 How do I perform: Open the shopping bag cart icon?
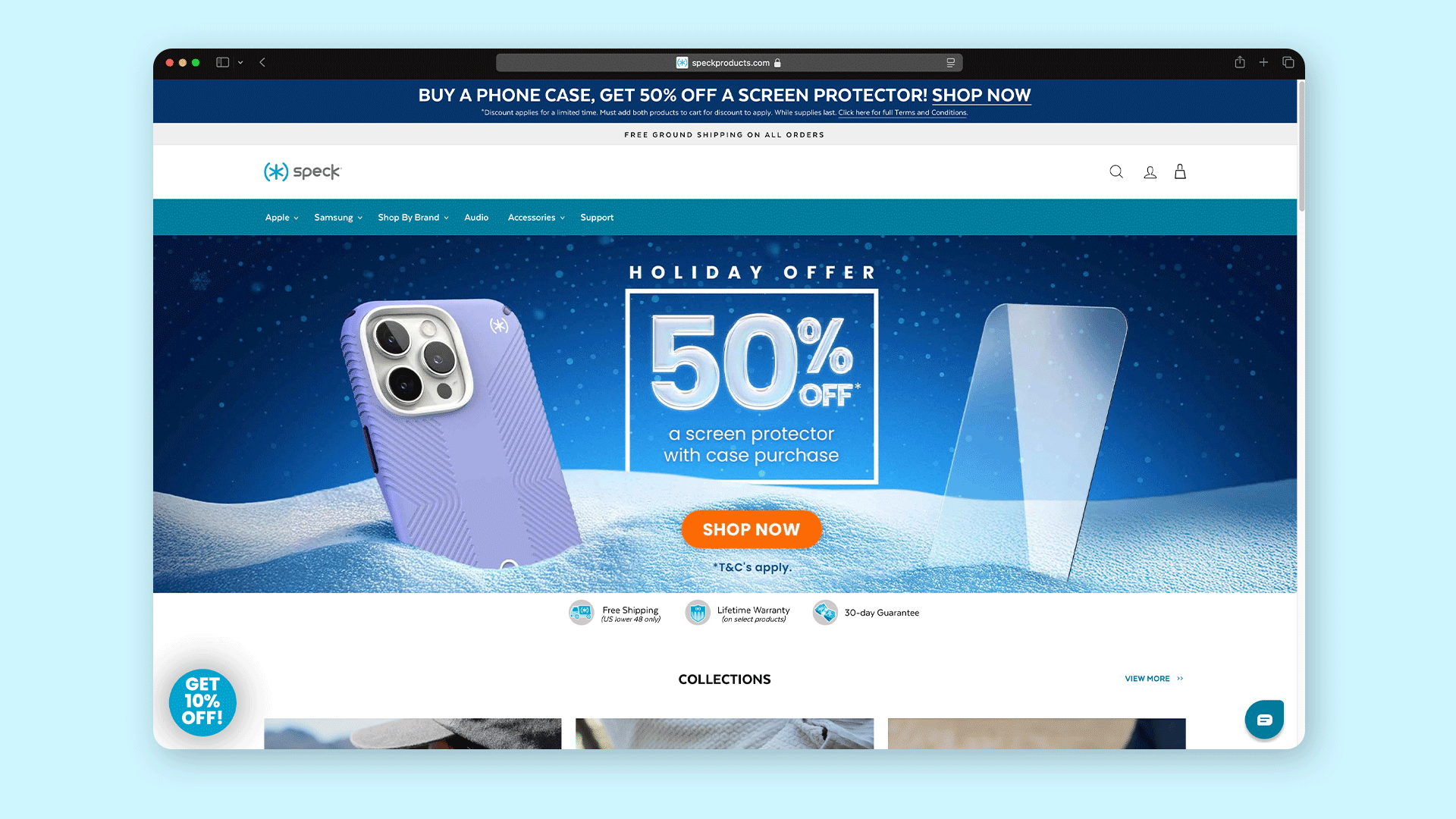coord(1180,171)
